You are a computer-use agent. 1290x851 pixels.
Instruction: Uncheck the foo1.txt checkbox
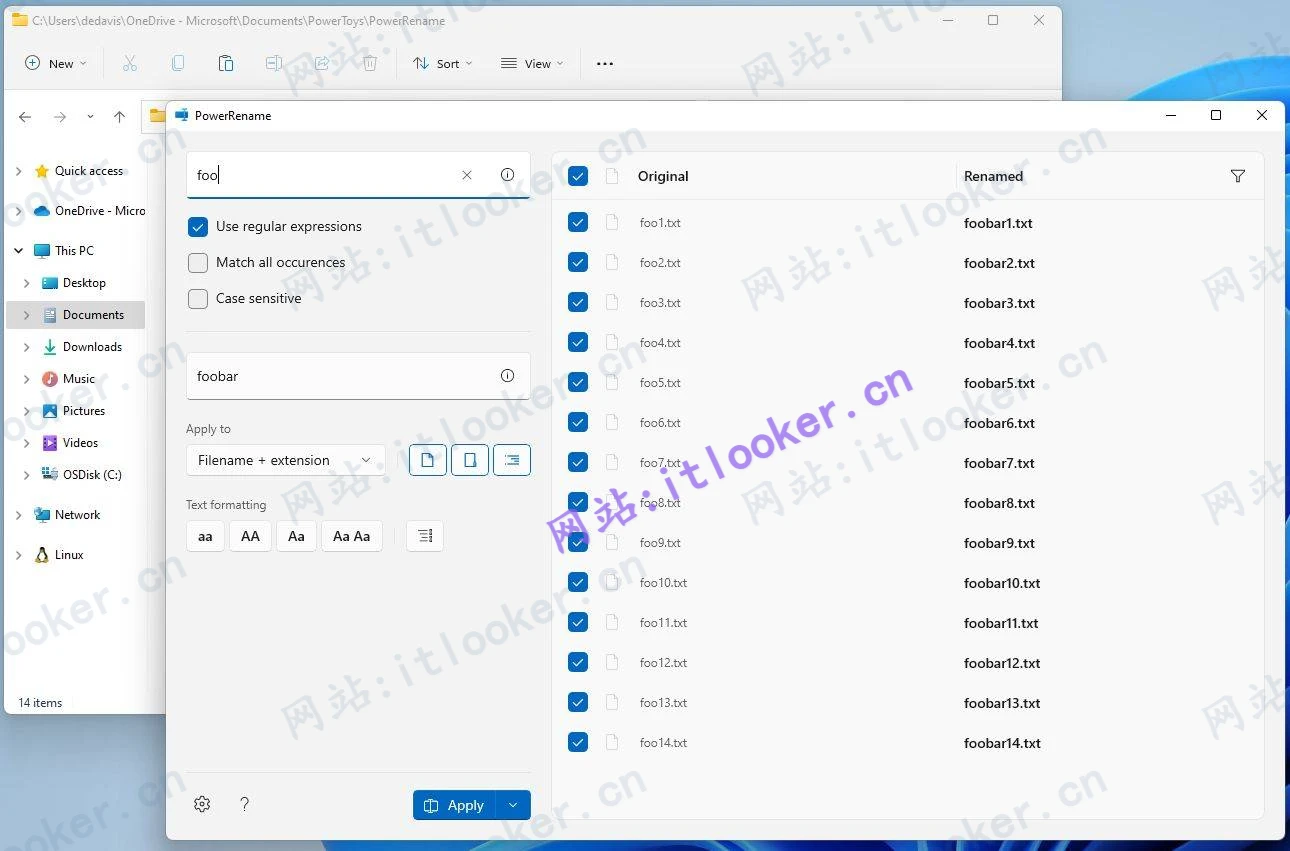(x=578, y=222)
